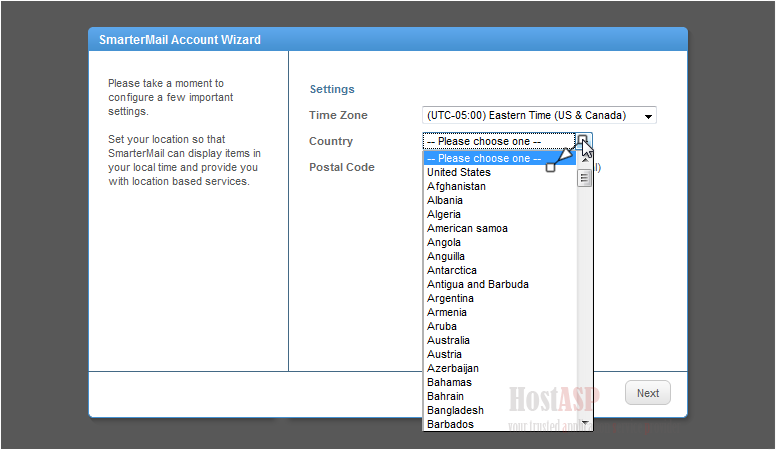Click the country list scrollbar thumb

[584, 179]
